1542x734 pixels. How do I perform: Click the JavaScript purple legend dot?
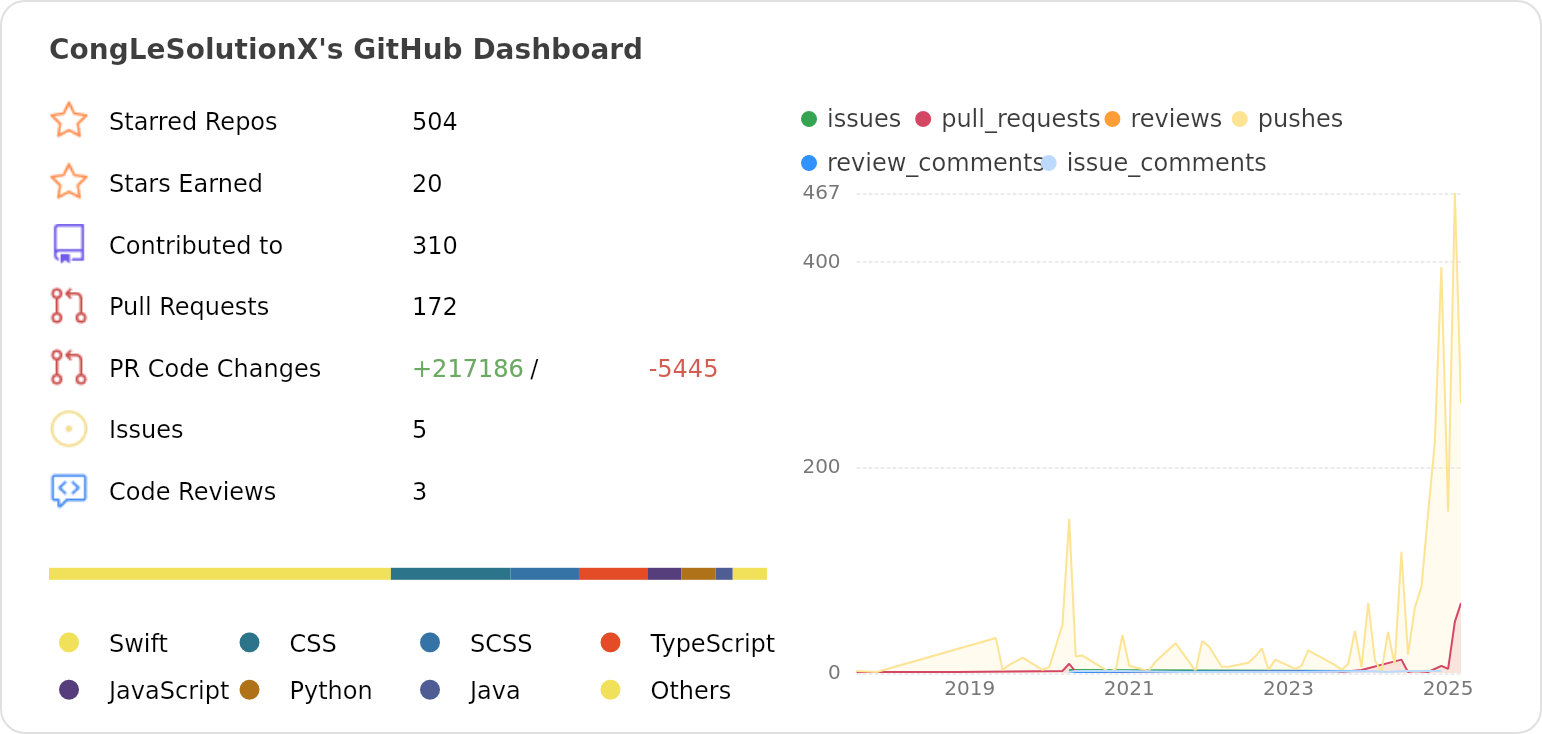point(69,690)
